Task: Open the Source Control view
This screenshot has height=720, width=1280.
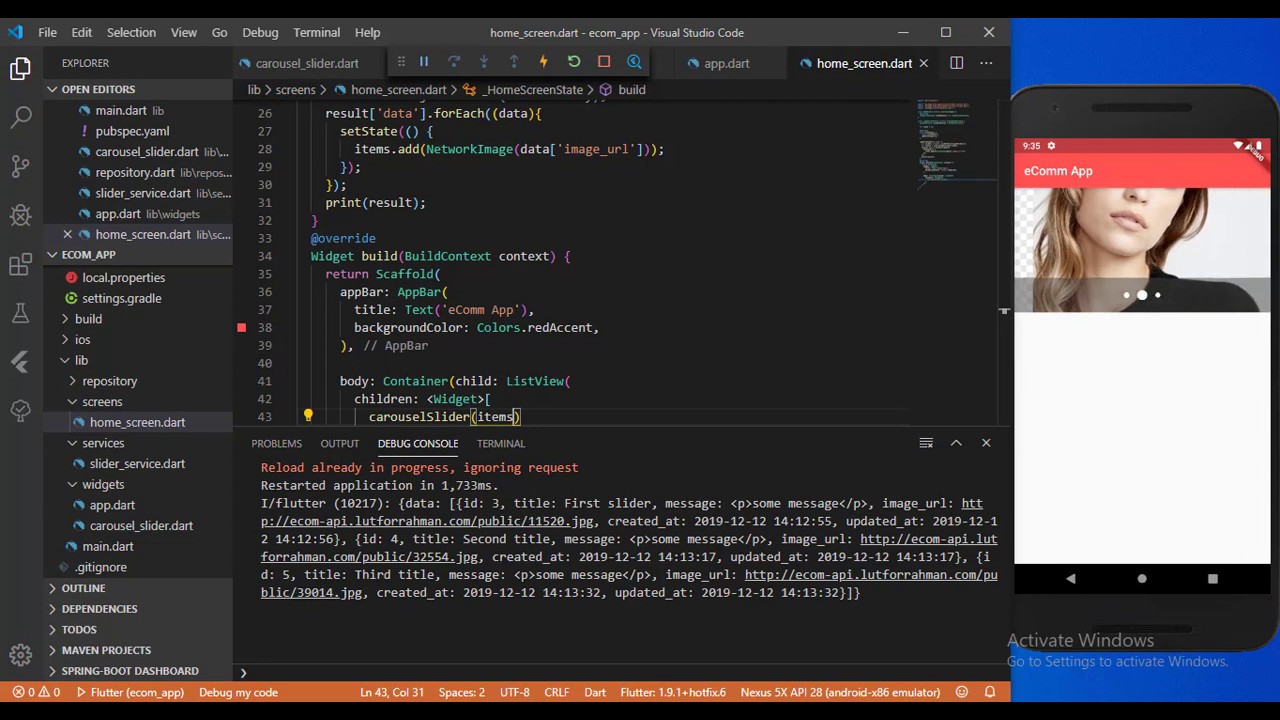Action: point(21,166)
